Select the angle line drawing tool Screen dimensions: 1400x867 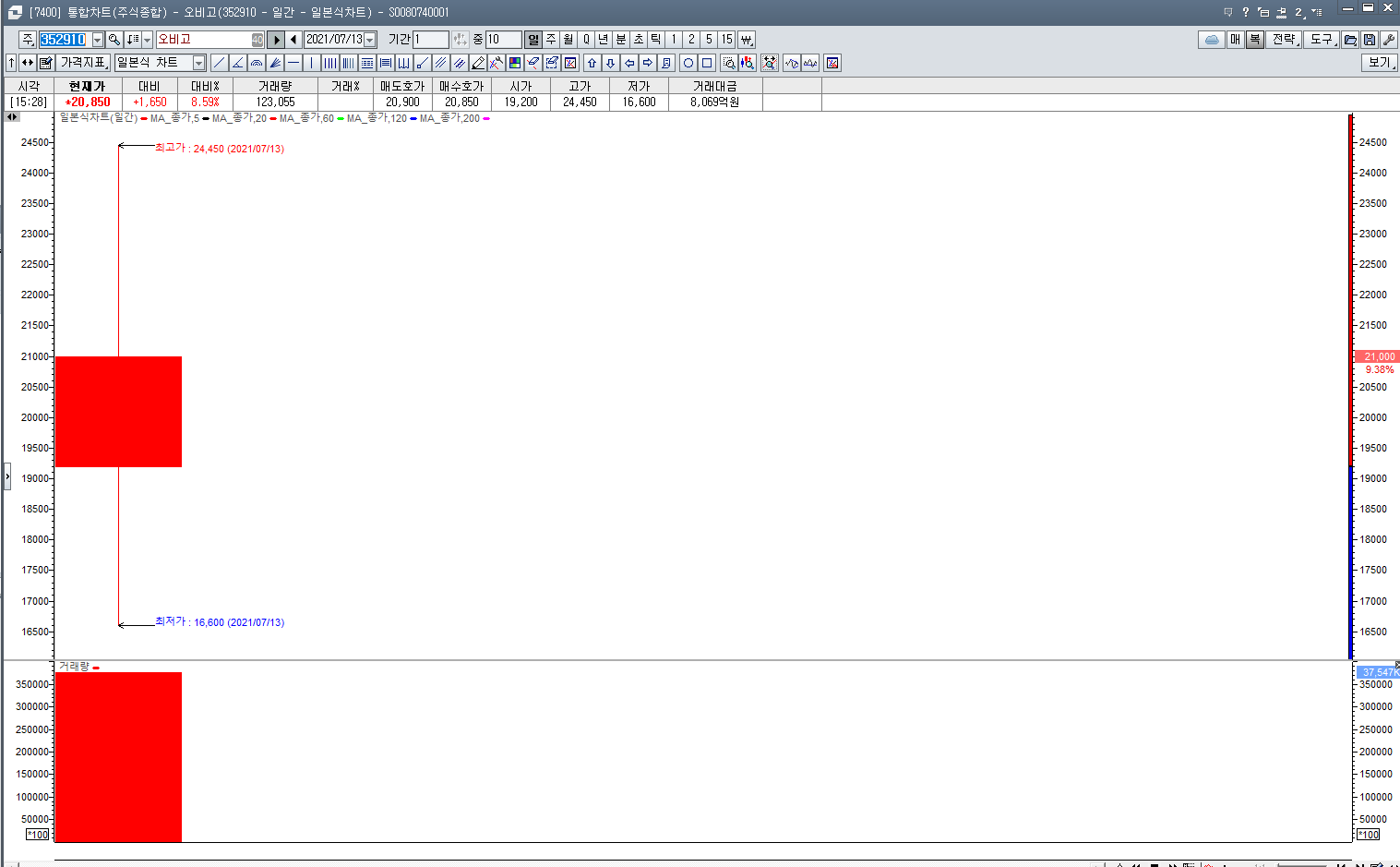(x=237, y=63)
